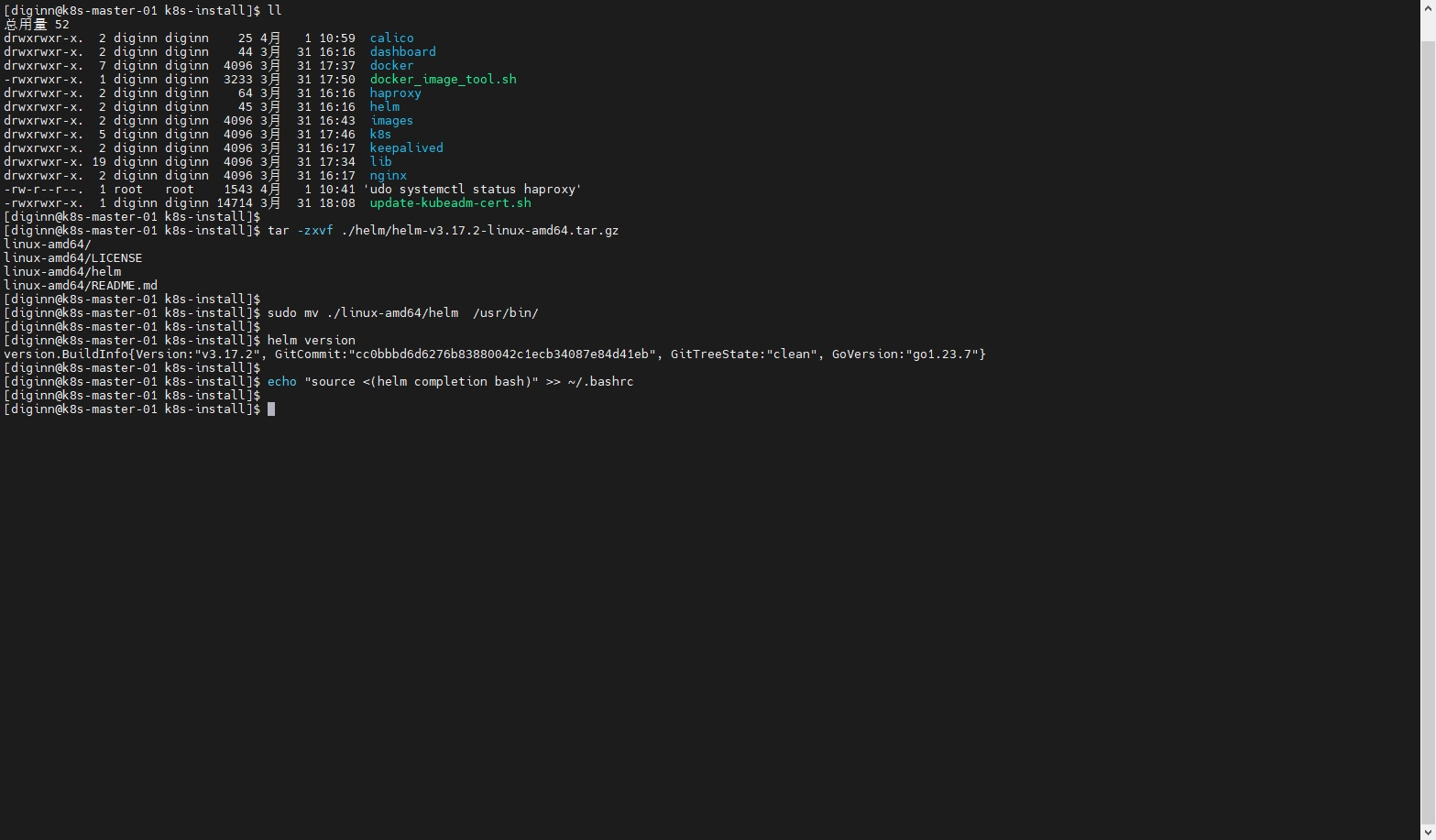Viewport: 1436px width, 840px height.
Task: Click the docker_image_tool.sh file name
Action: click(x=443, y=80)
